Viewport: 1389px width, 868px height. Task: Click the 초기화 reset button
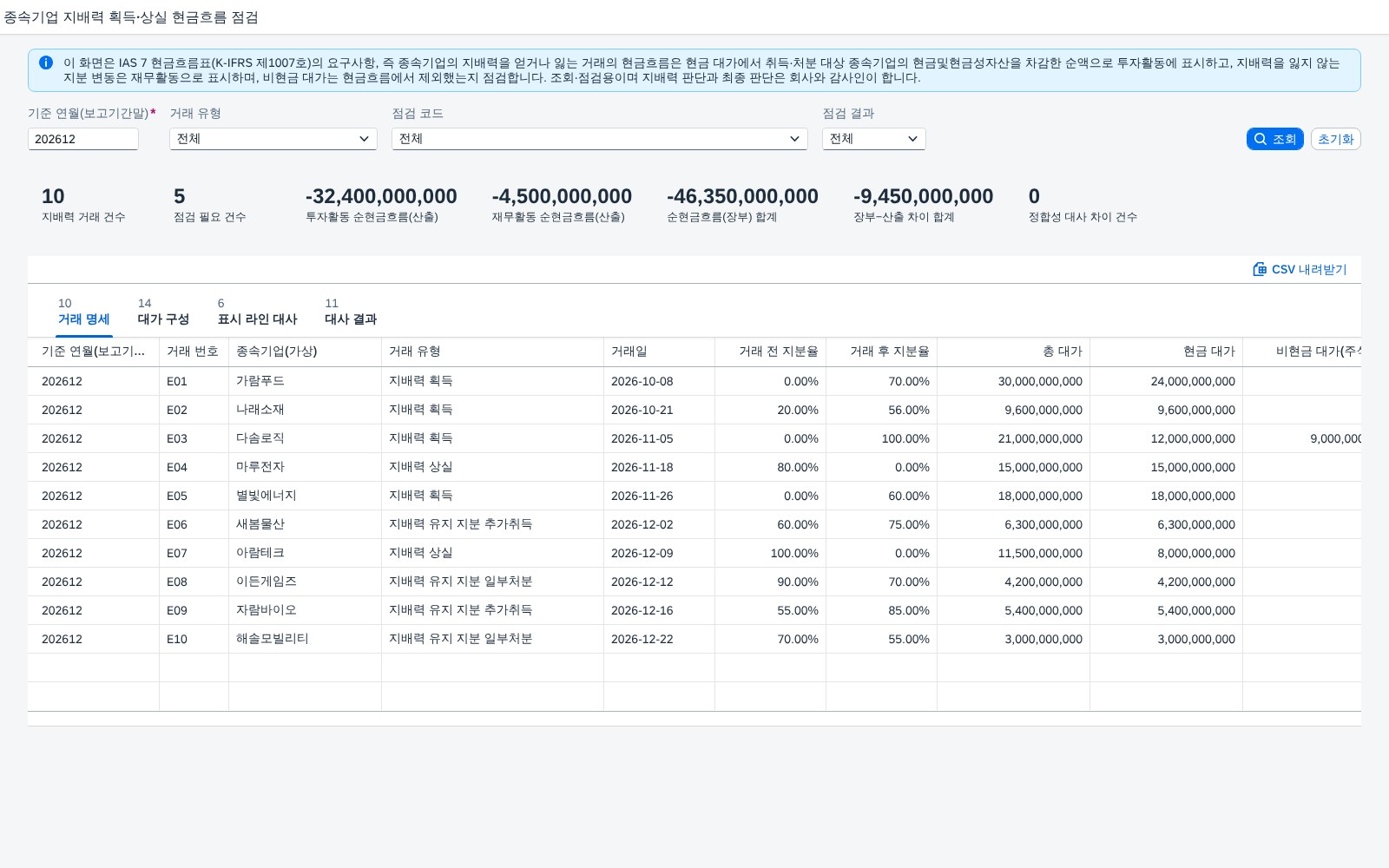point(1335,139)
